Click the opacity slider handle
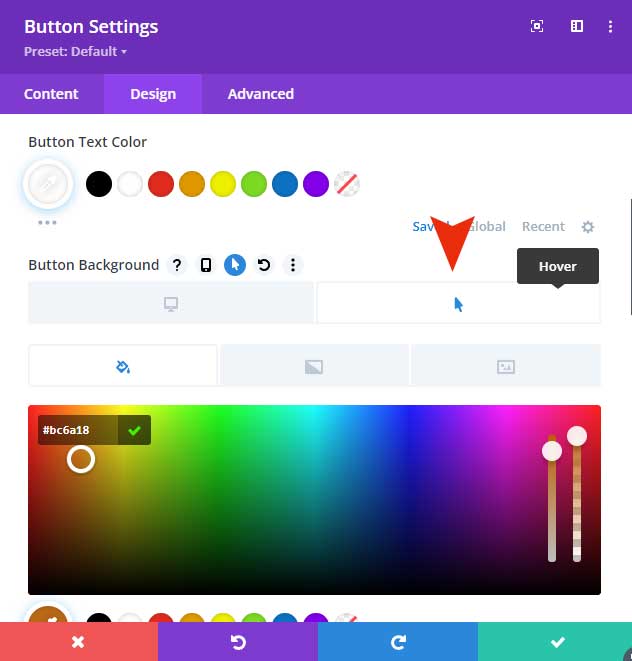 pyautogui.click(x=577, y=435)
